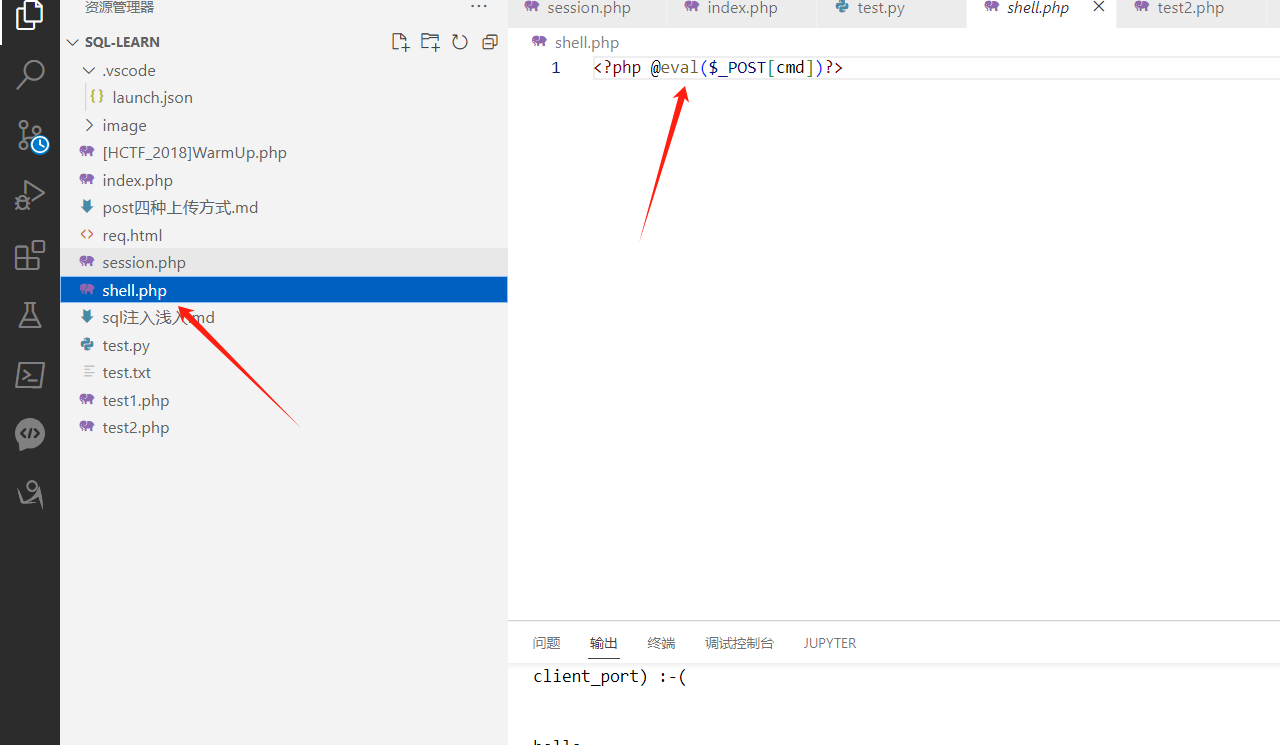Close the shell.php editor tab
The width and height of the screenshot is (1280, 745).
[1098, 7]
